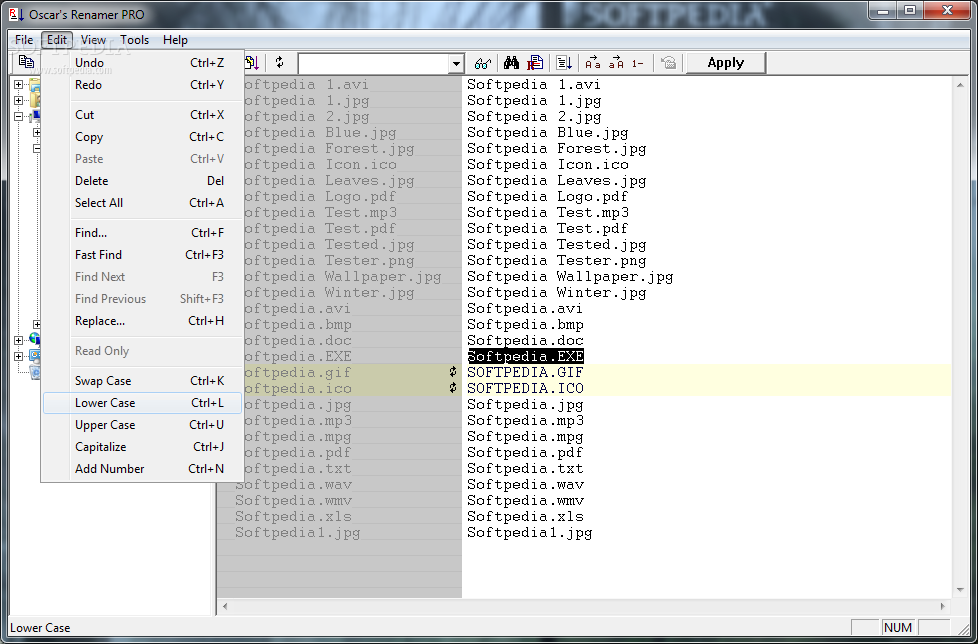This screenshot has width=978, height=644.
Task: Open the View menu
Action: pos(94,40)
